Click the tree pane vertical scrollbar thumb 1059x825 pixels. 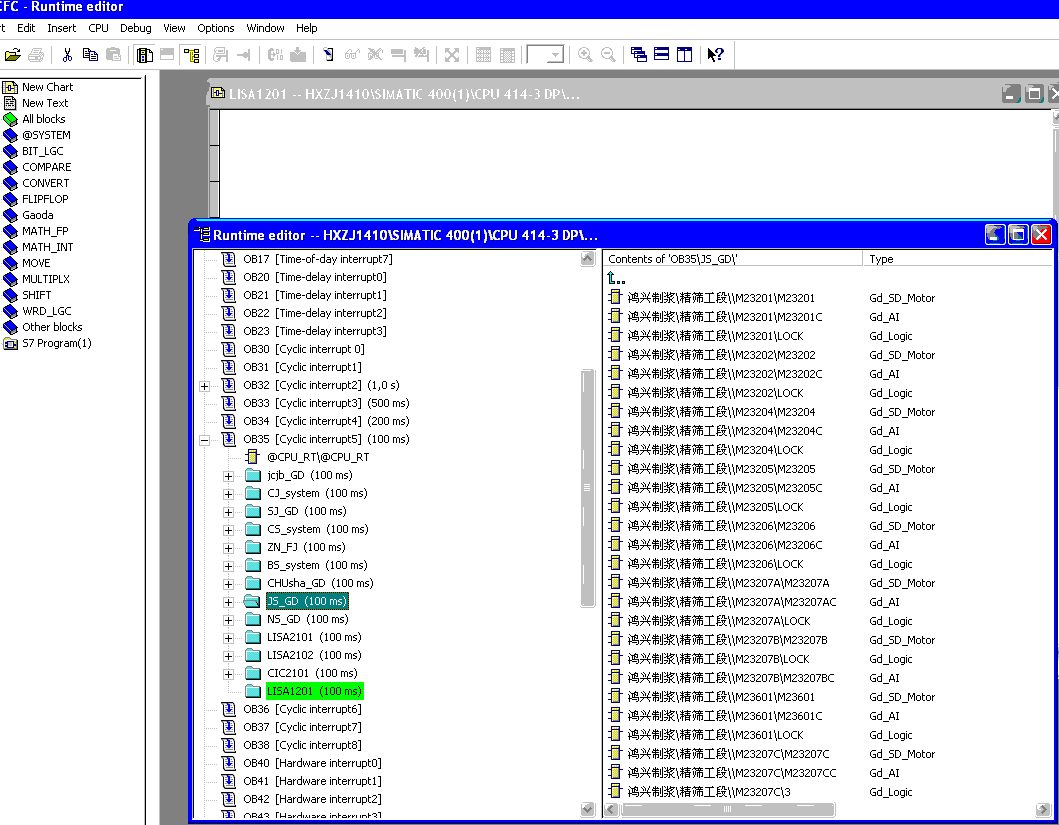(587, 487)
